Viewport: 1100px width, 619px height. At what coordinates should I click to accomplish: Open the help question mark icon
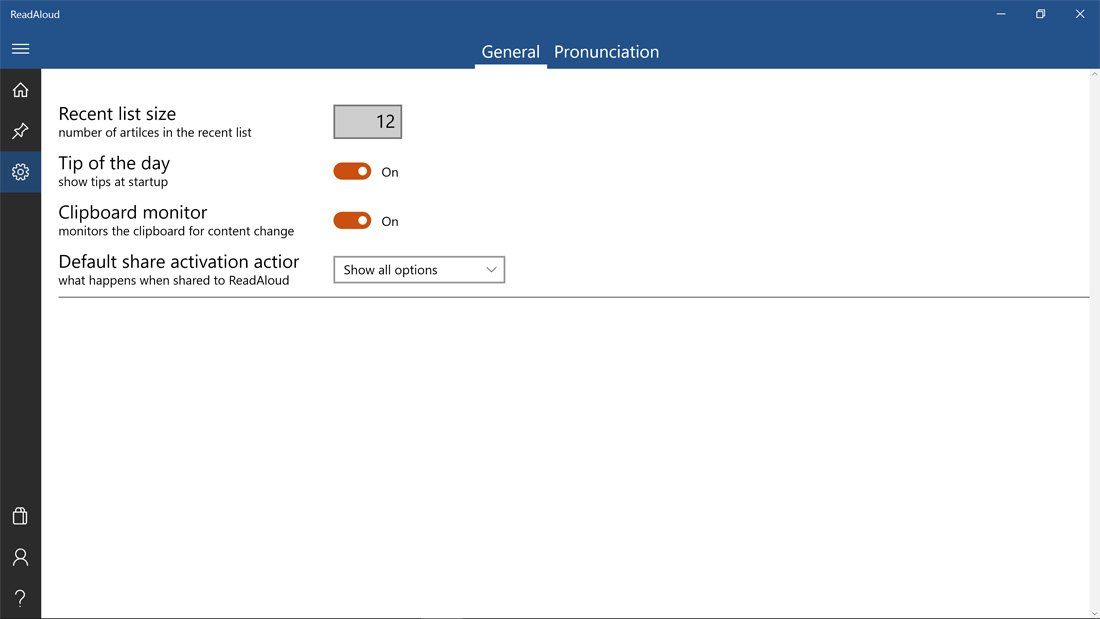(20, 595)
